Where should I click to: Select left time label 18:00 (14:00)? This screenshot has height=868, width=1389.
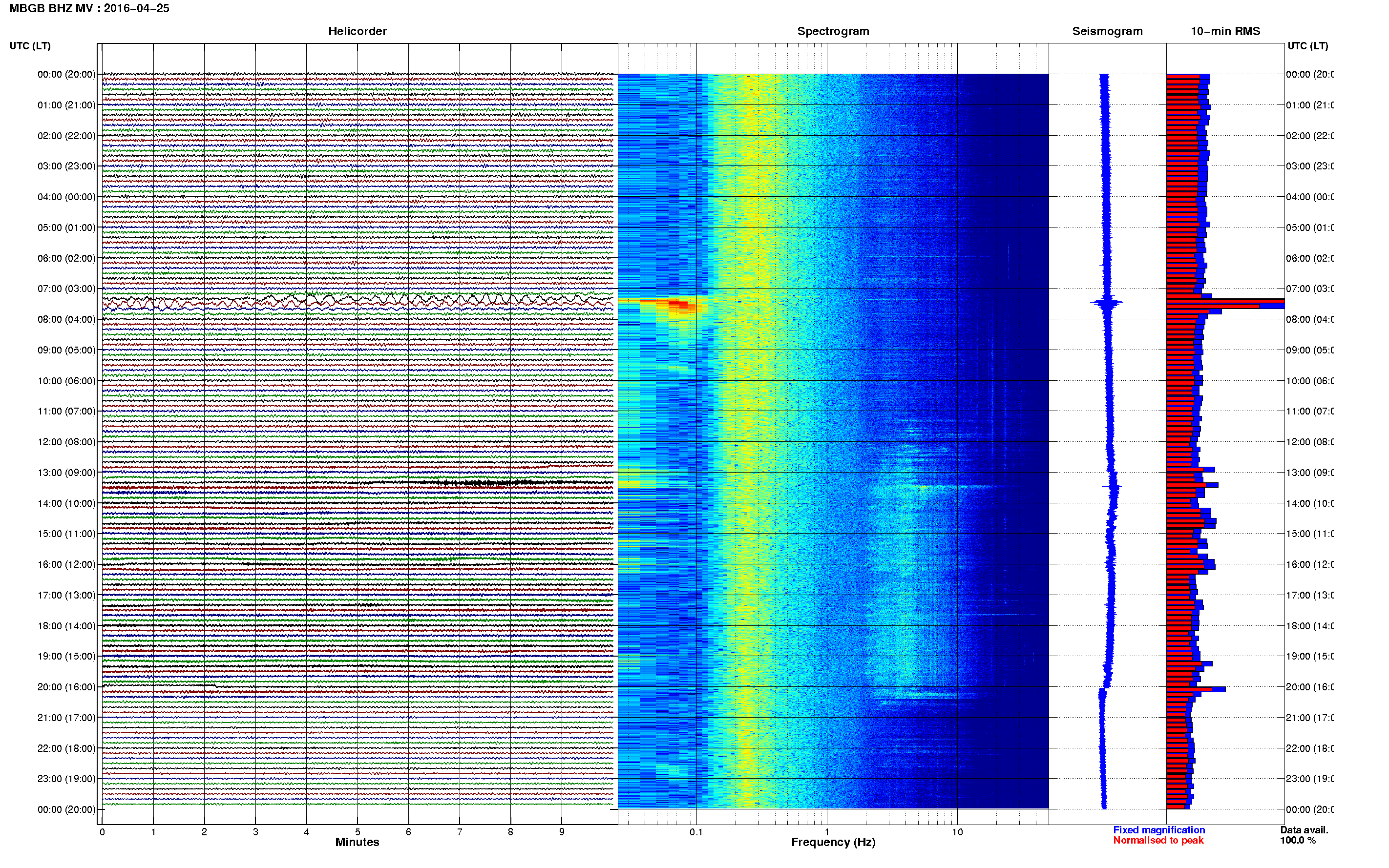click(66, 626)
